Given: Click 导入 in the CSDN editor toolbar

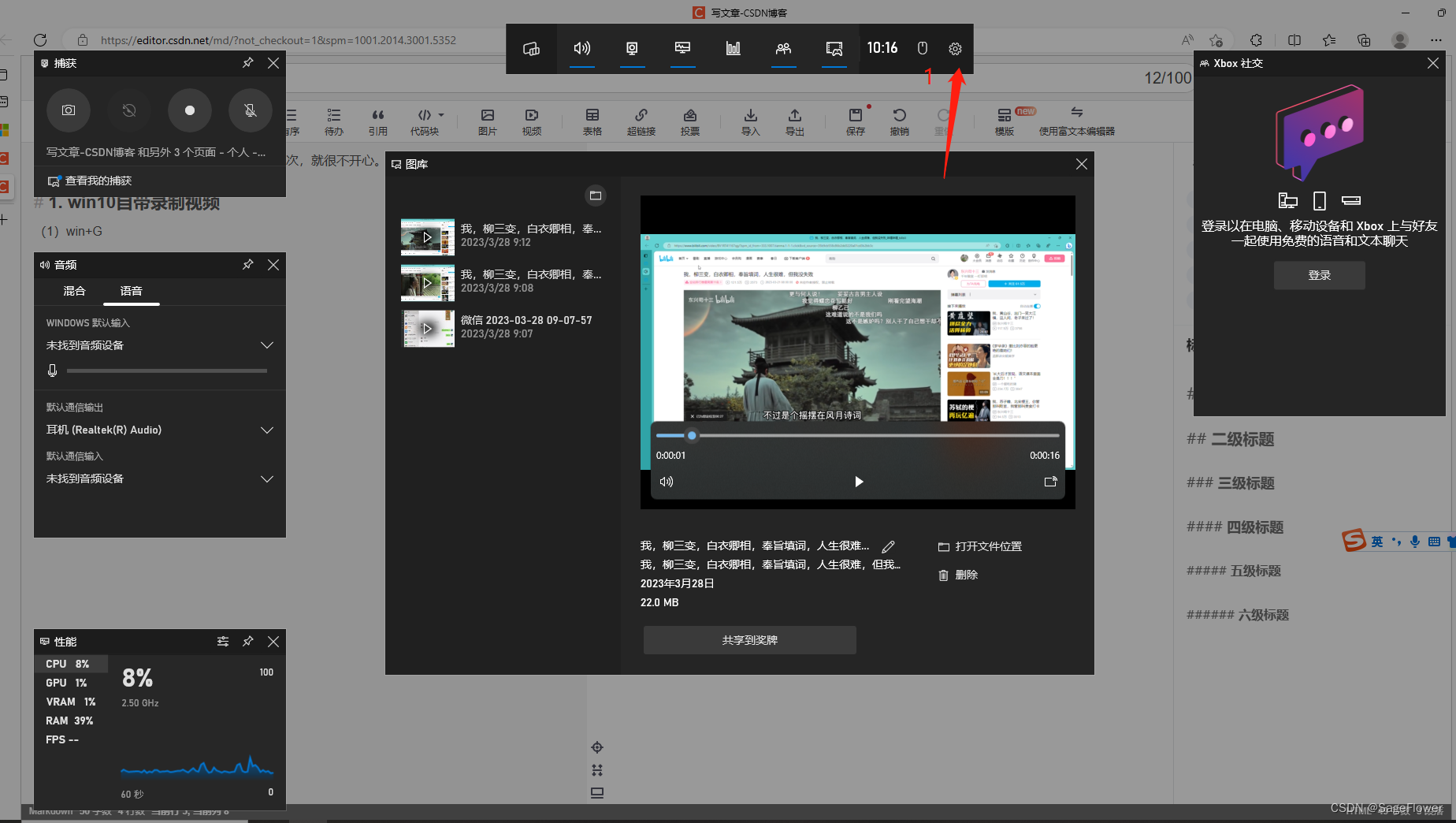Looking at the screenshot, I should 751,122.
